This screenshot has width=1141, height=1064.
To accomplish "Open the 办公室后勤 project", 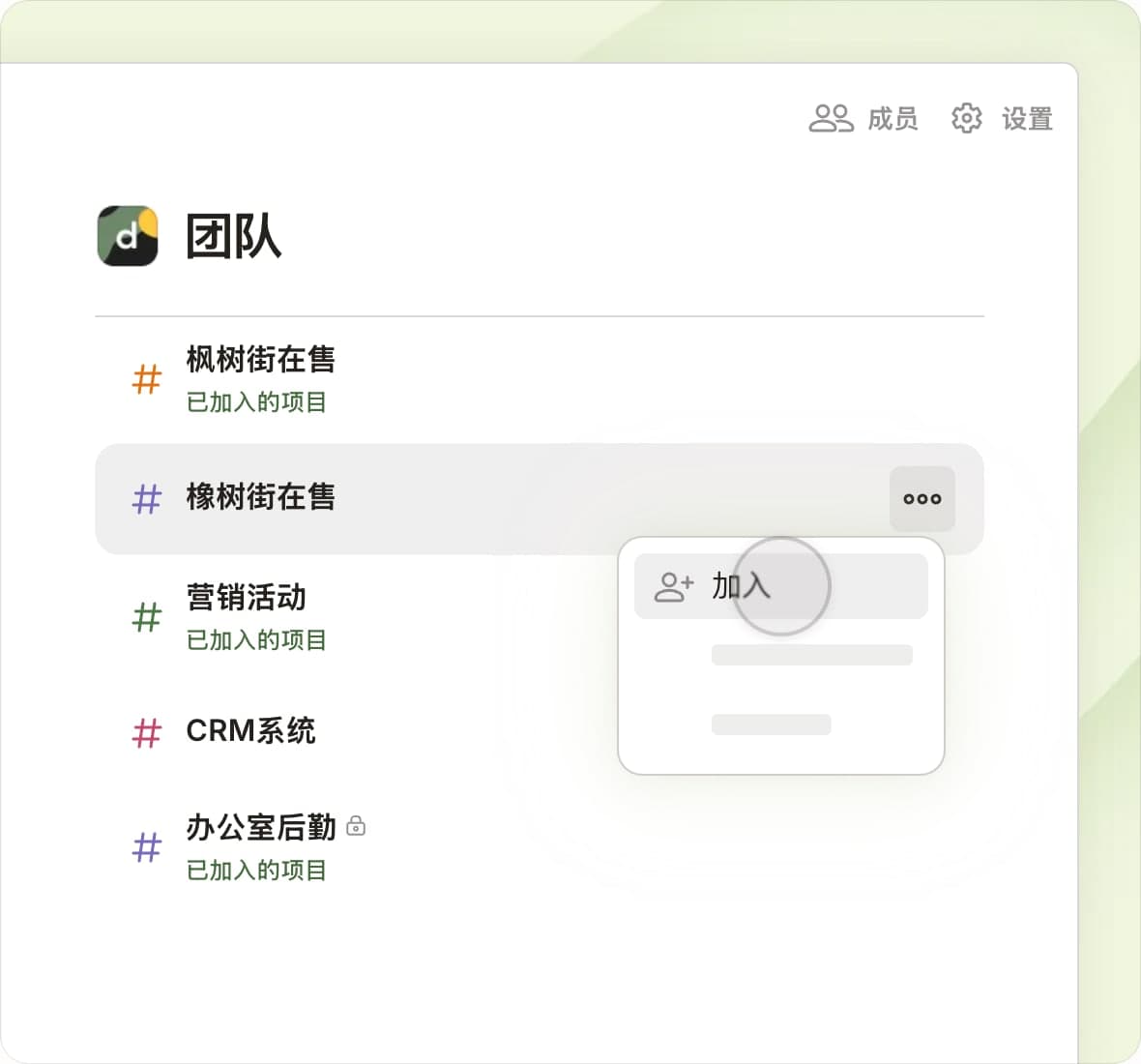I will point(260,828).
